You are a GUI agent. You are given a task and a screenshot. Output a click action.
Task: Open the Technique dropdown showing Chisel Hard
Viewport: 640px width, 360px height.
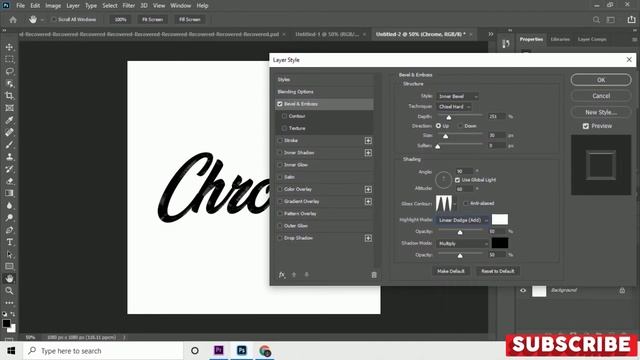pyautogui.click(x=454, y=107)
